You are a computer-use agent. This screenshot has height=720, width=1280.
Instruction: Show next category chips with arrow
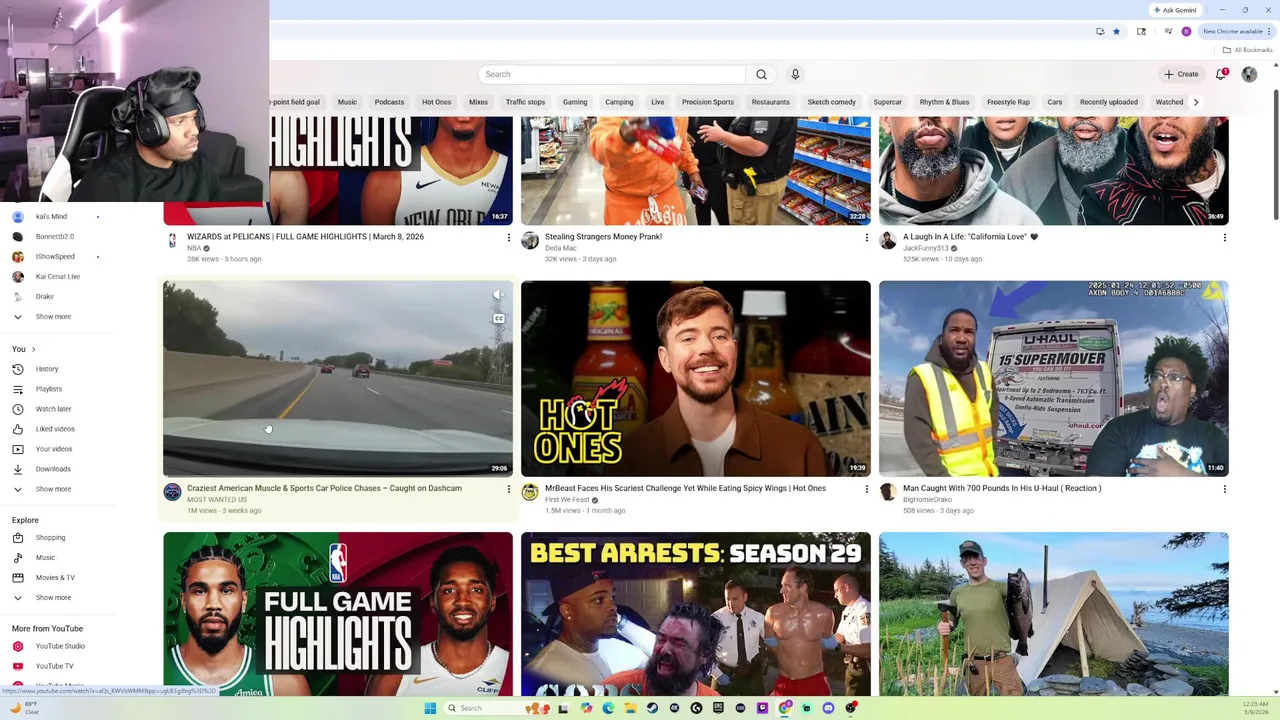click(x=1195, y=102)
